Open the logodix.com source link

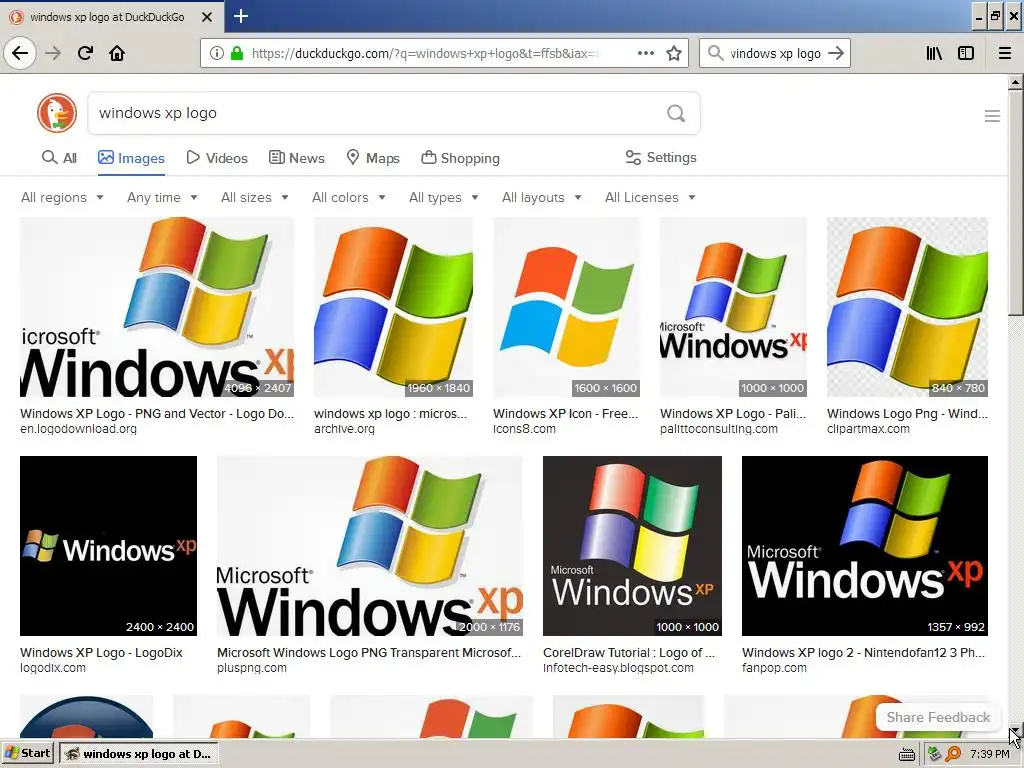(x=53, y=668)
